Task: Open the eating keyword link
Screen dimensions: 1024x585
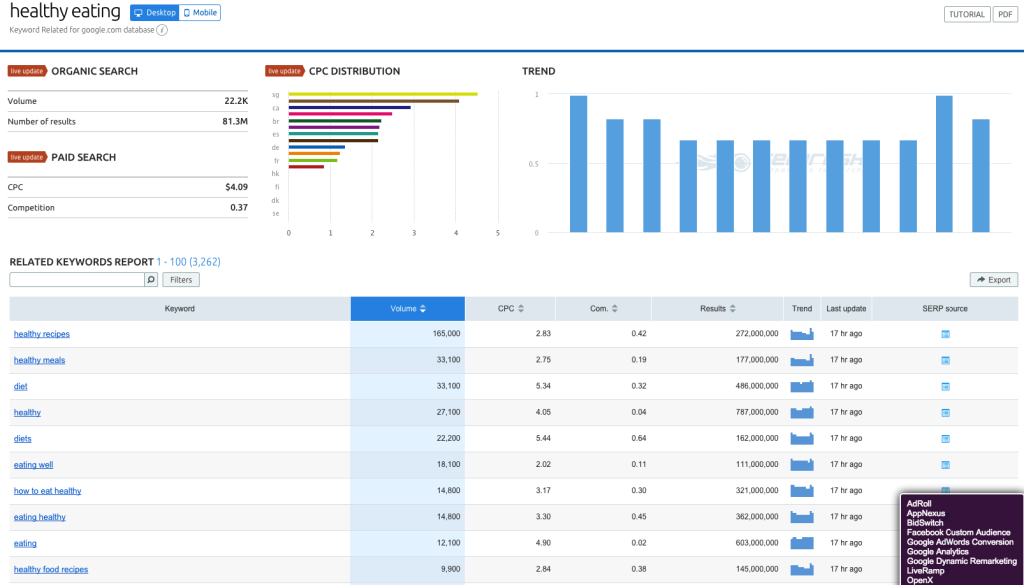Action: pyautogui.click(x=25, y=543)
